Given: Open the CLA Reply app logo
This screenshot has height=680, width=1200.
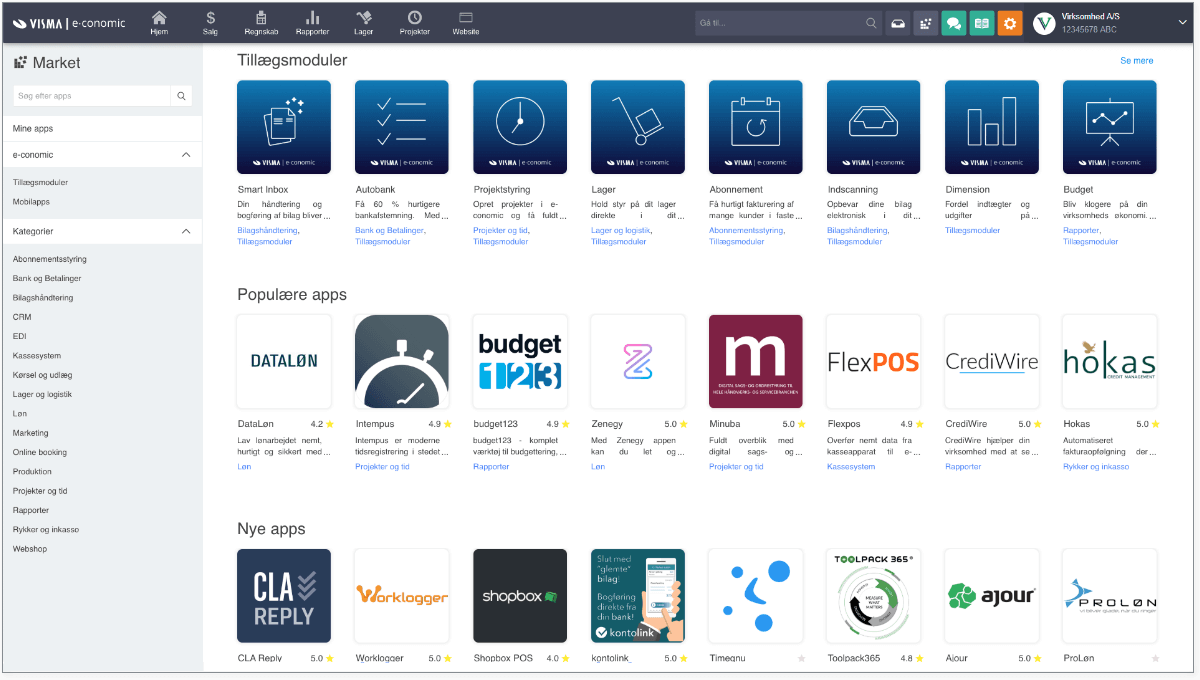Looking at the screenshot, I should [x=284, y=596].
